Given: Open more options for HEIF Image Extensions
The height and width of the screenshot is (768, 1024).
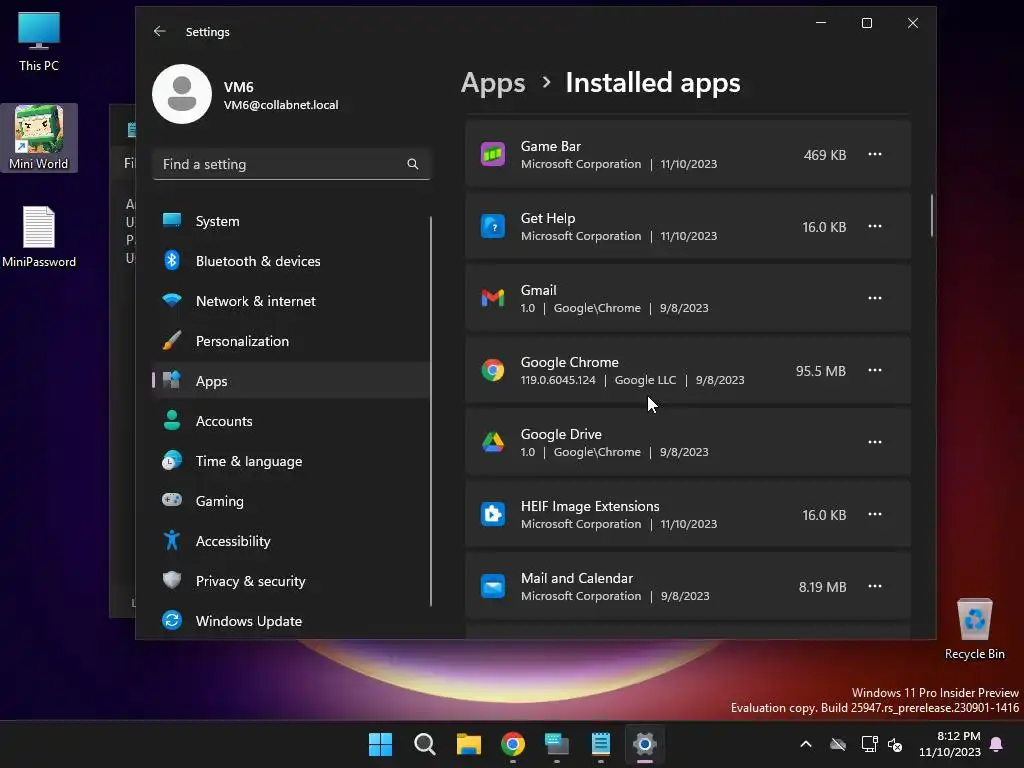Looking at the screenshot, I should [875, 514].
